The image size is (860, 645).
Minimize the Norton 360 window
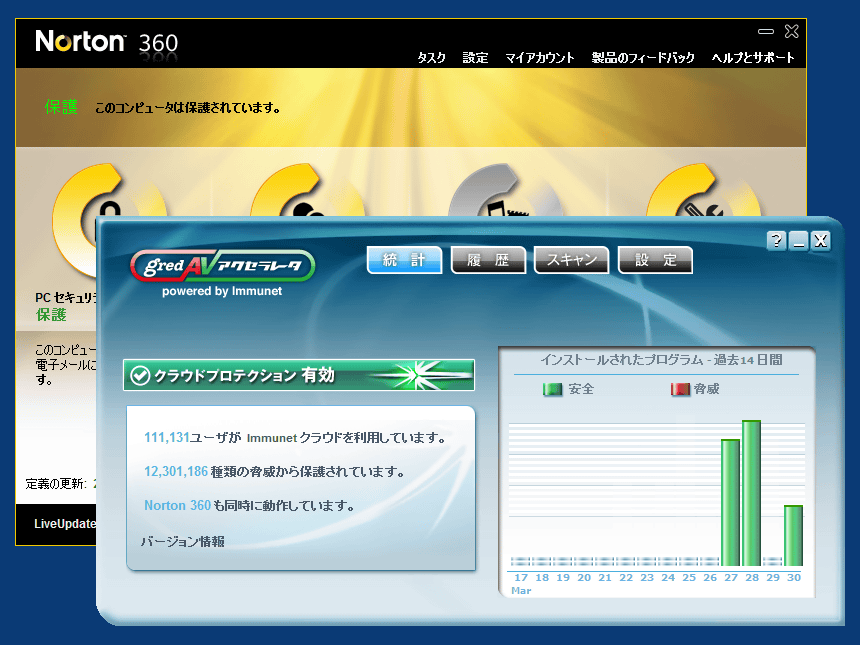coord(766,31)
